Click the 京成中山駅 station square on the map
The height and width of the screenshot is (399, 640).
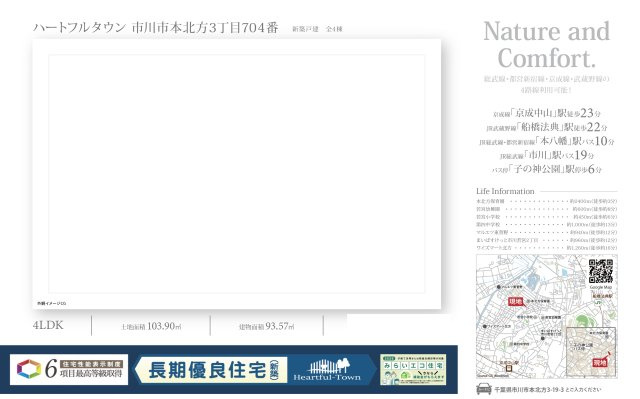pos(509,368)
